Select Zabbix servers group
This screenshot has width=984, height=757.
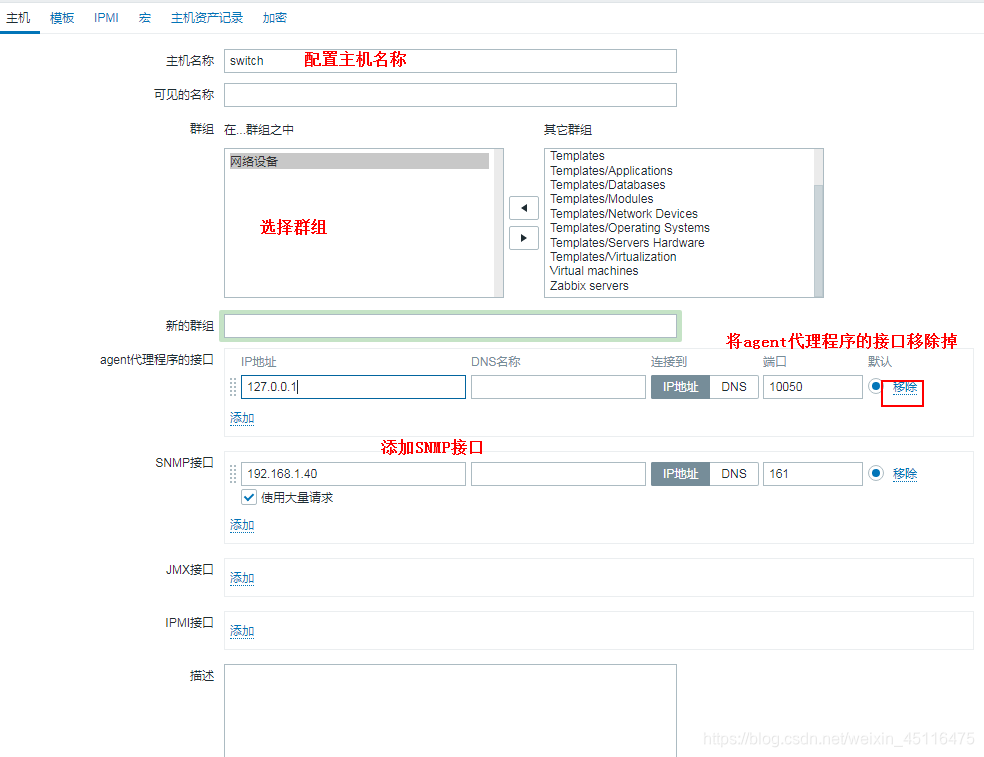pos(589,286)
